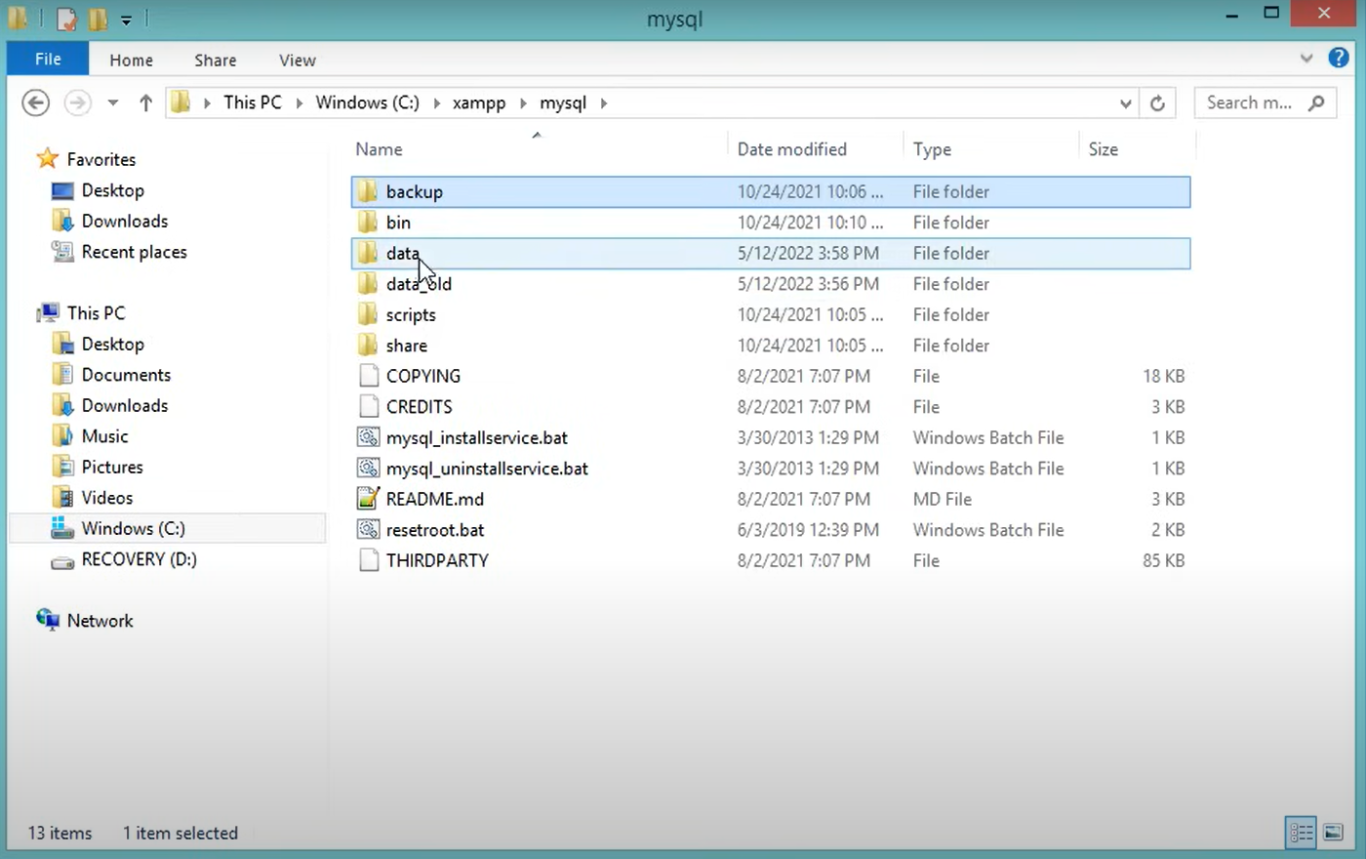Select Downloads in the Favorites list
The image size is (1366, 859).
[x=122, y=221]
